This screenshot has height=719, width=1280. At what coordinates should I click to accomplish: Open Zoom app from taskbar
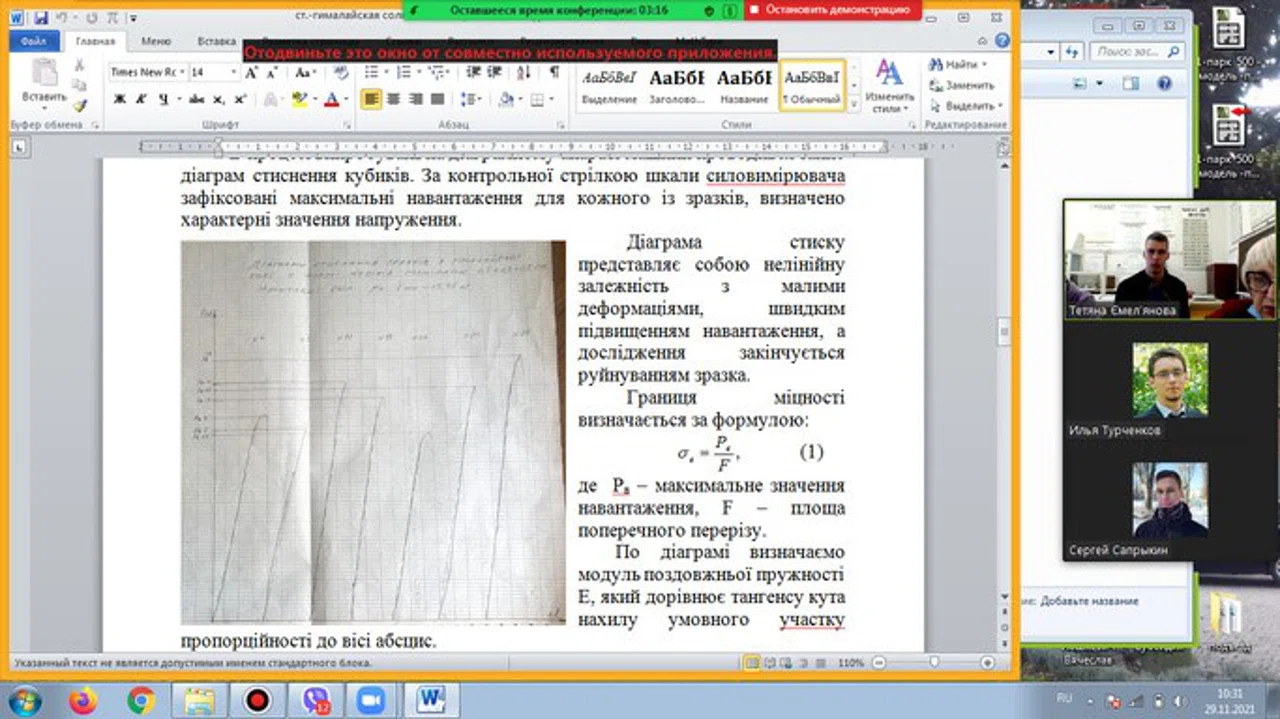372,701
